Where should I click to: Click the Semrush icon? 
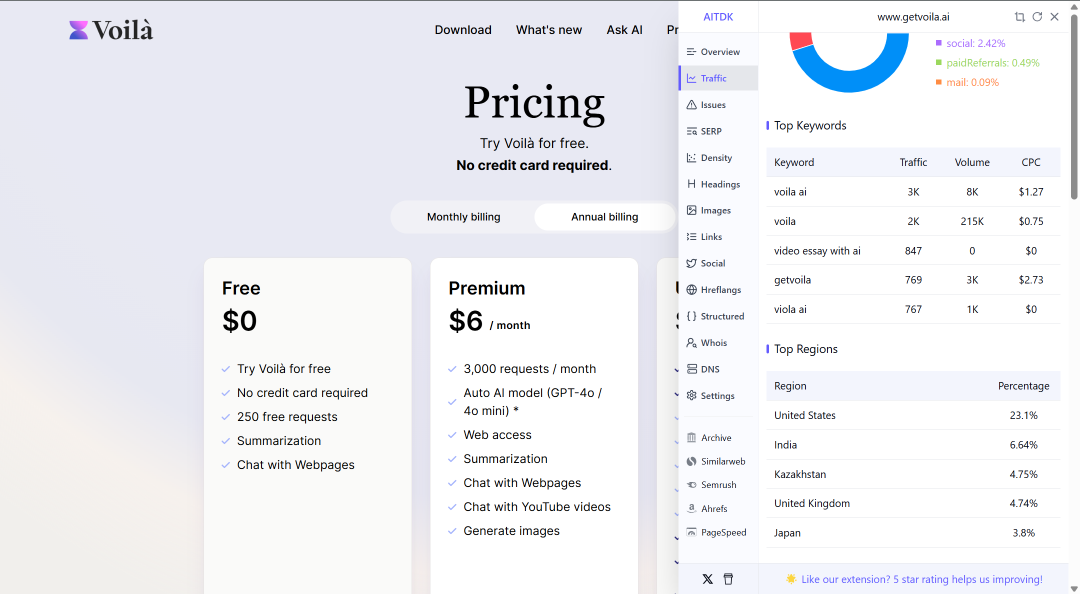pos(692,485)
